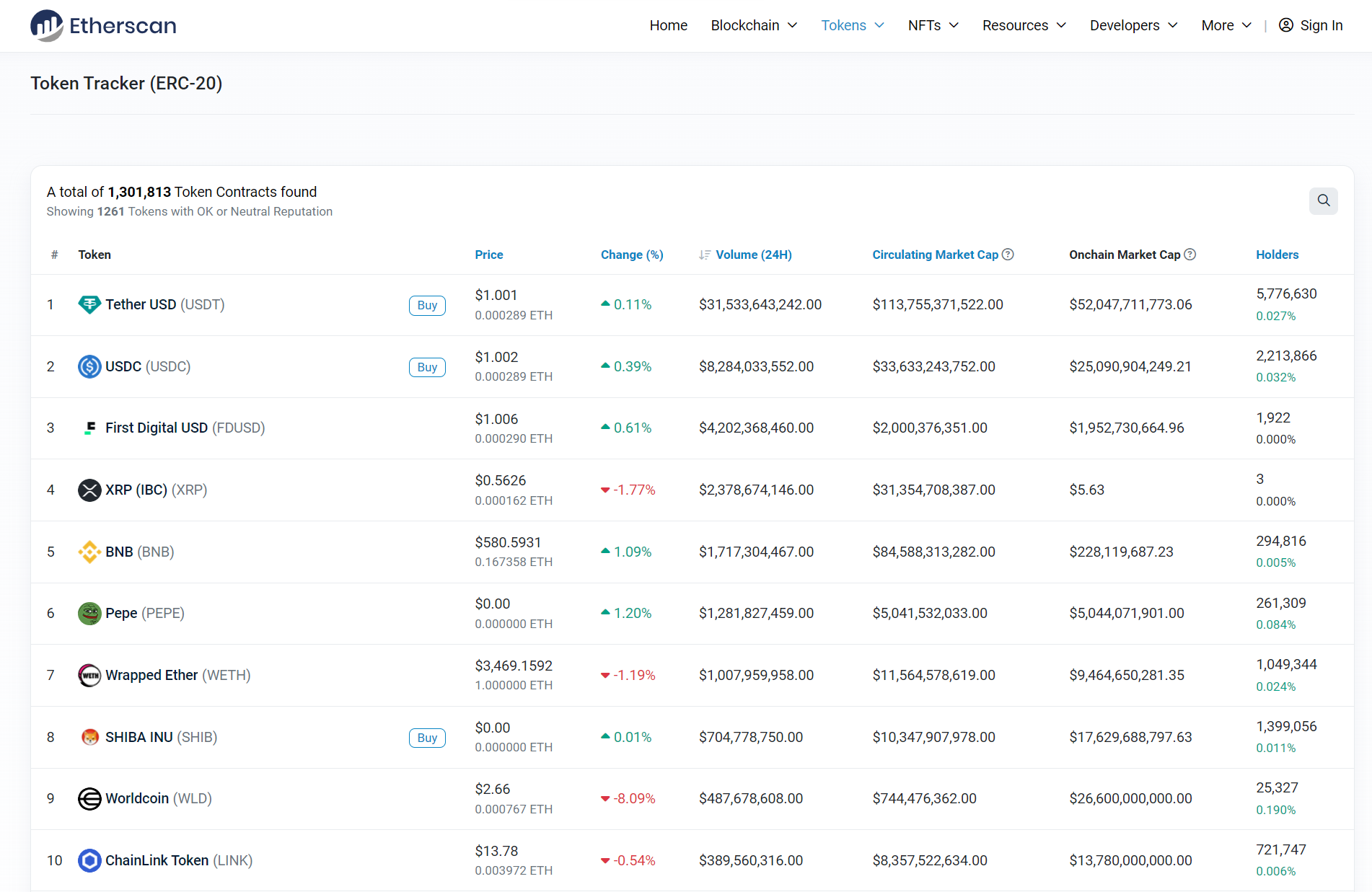The width and height of the screenshot is (1372, 892).
Task: Open the USDC (USDC) token page
Action: [148, 366]
